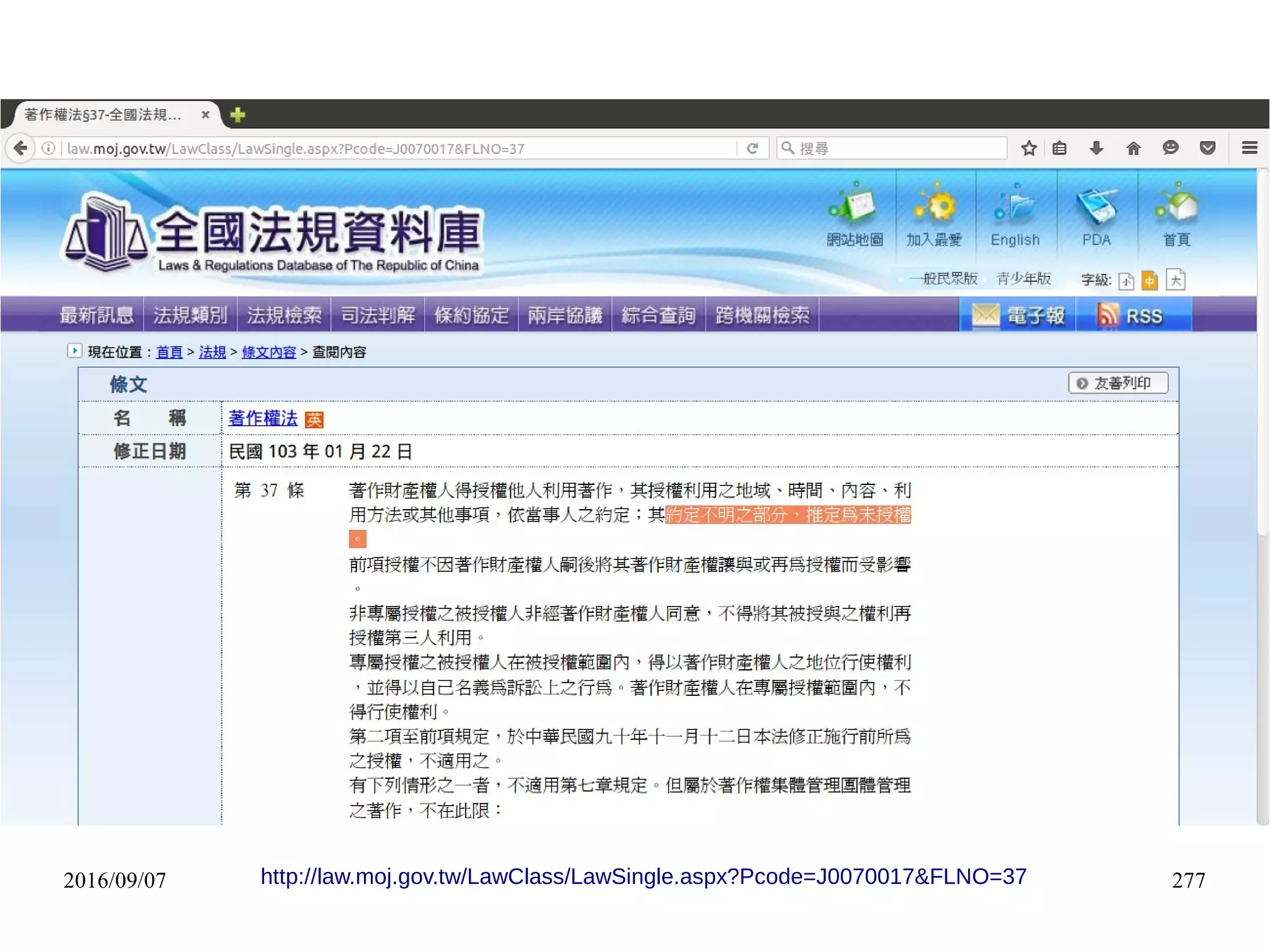
Task: Open the 跨機關檢索 menu
Action: 762,315
